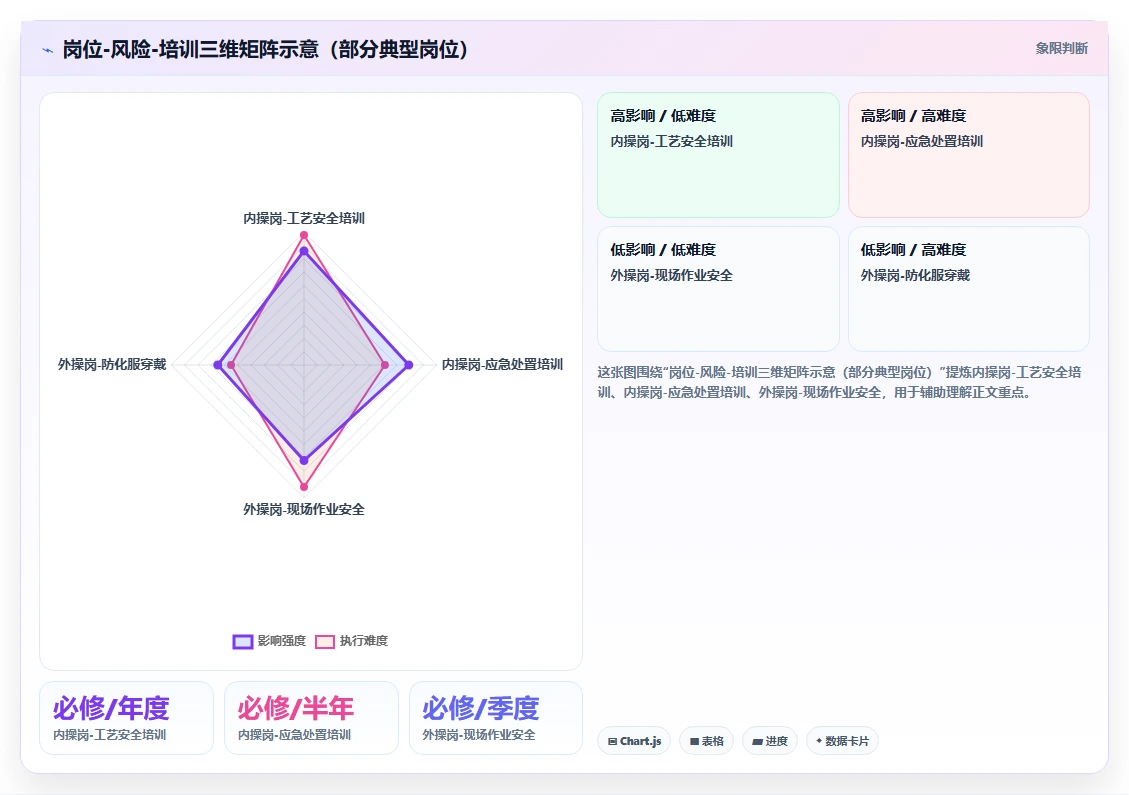Click the card title 岗位-风险-培训三维矩阵示意

pyautogui.click(x=266, y=50)
